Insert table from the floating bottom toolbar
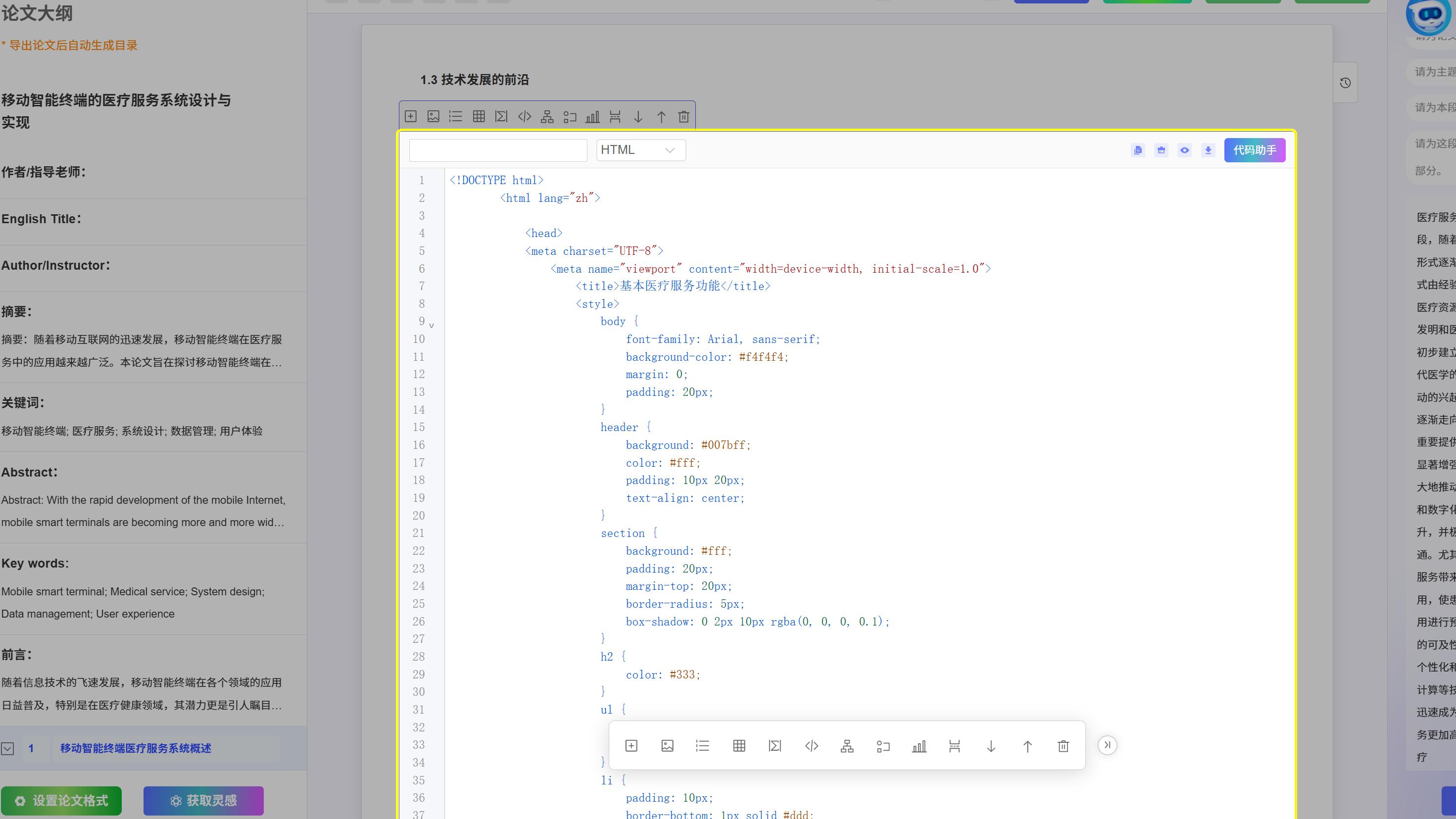 pos(739,746)
